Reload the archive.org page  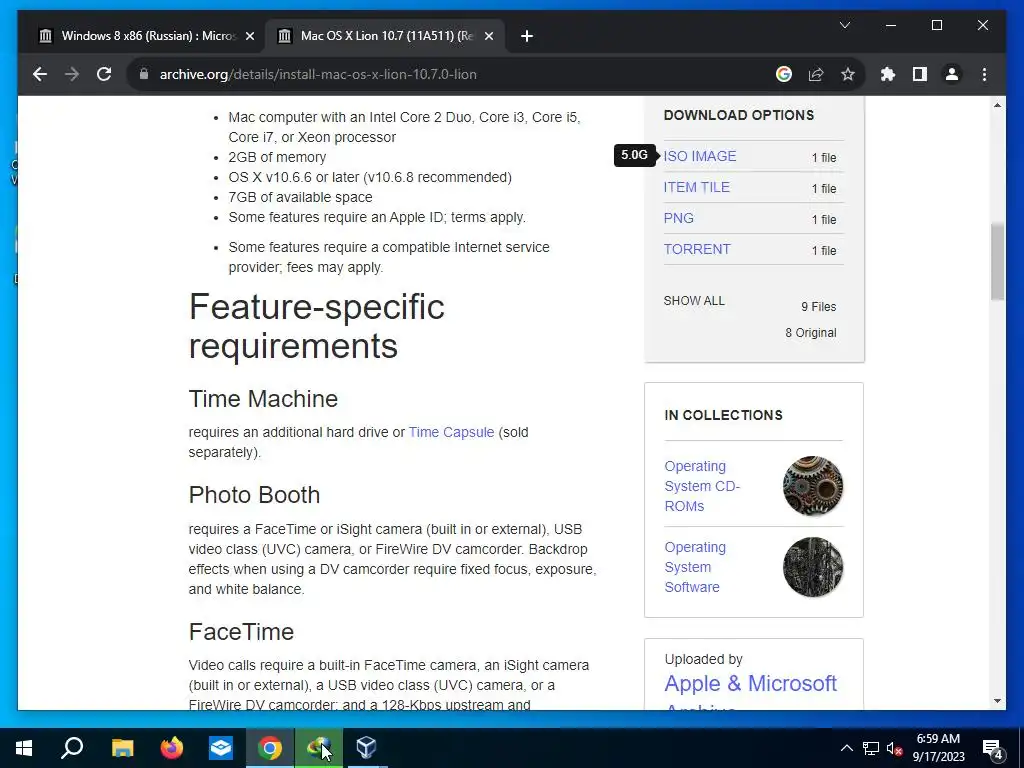tap(104, 74)
